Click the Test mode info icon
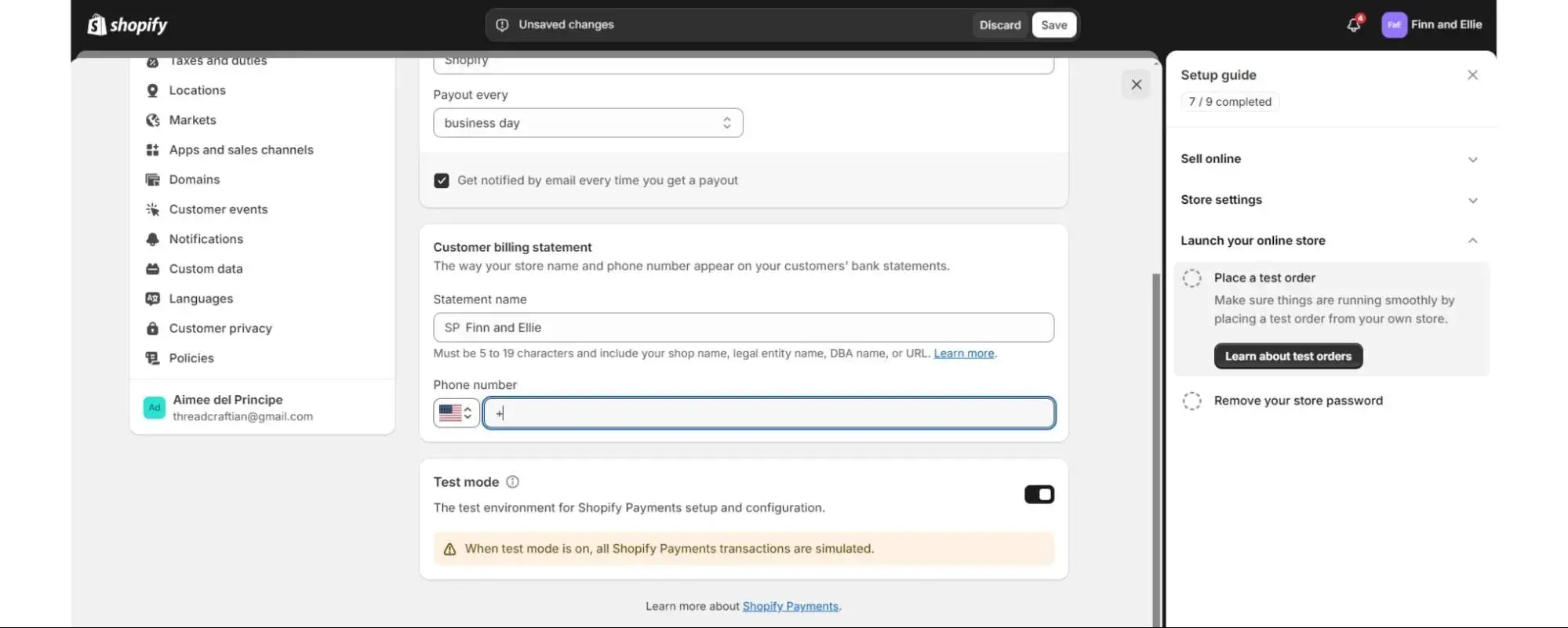 [x=512, y=482]
